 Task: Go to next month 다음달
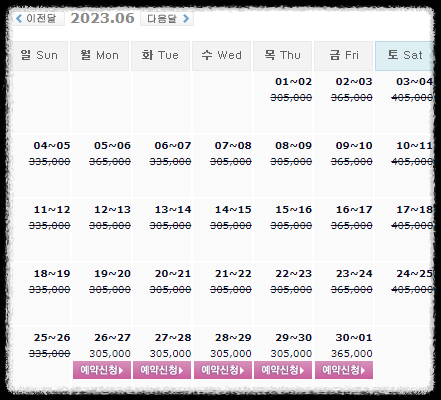coord(167,18)
